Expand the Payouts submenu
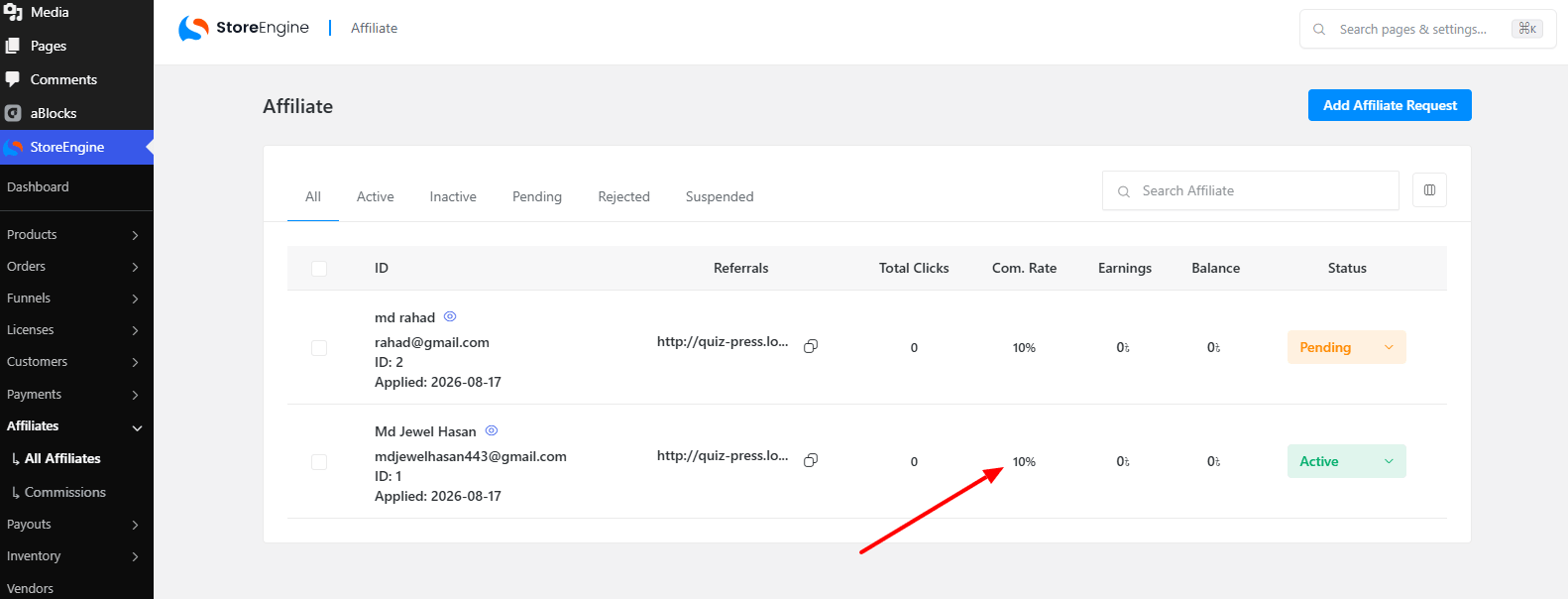This screenshot has width=1568, height=599. (x=136, y=525)
